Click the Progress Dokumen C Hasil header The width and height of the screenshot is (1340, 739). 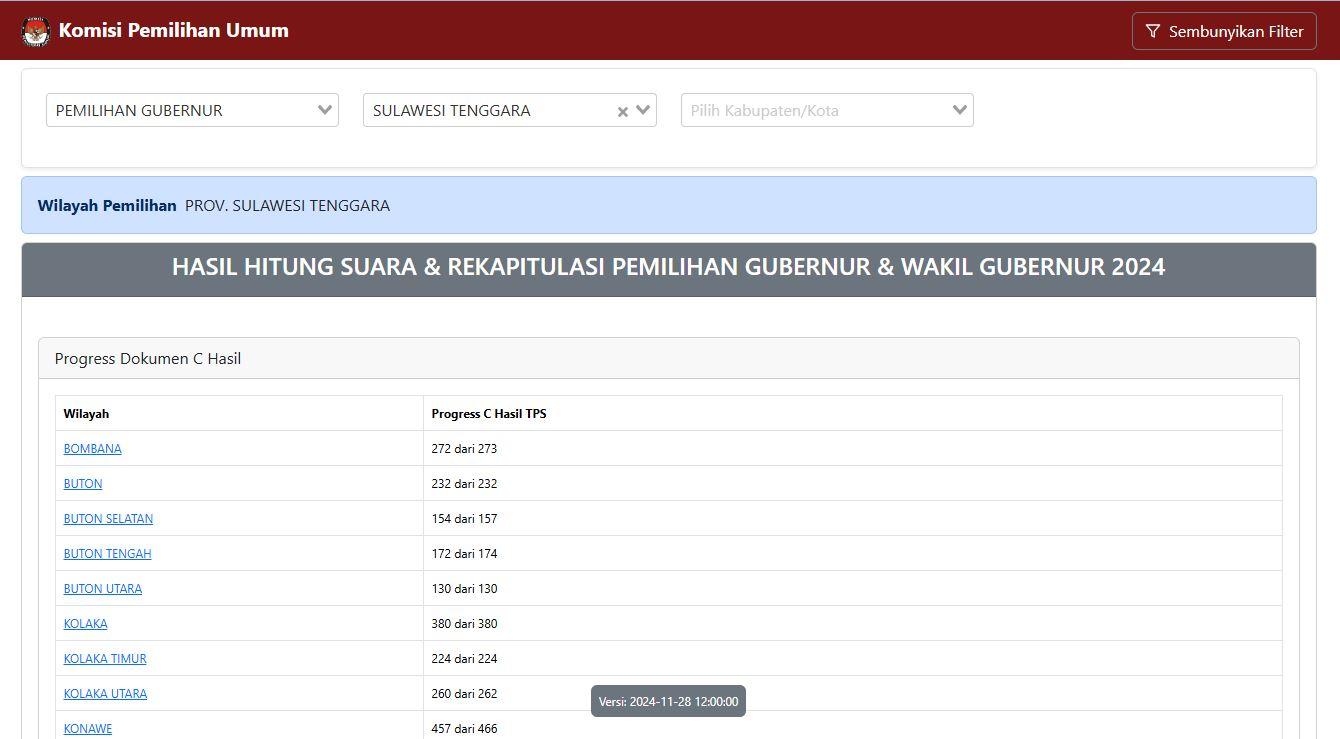148,359
